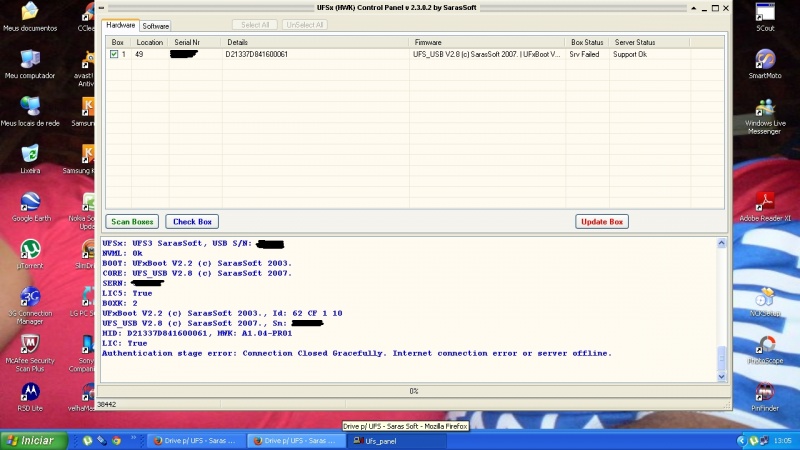Click log scrollbar up arrow
800x450 pixels.
[721, 243]
